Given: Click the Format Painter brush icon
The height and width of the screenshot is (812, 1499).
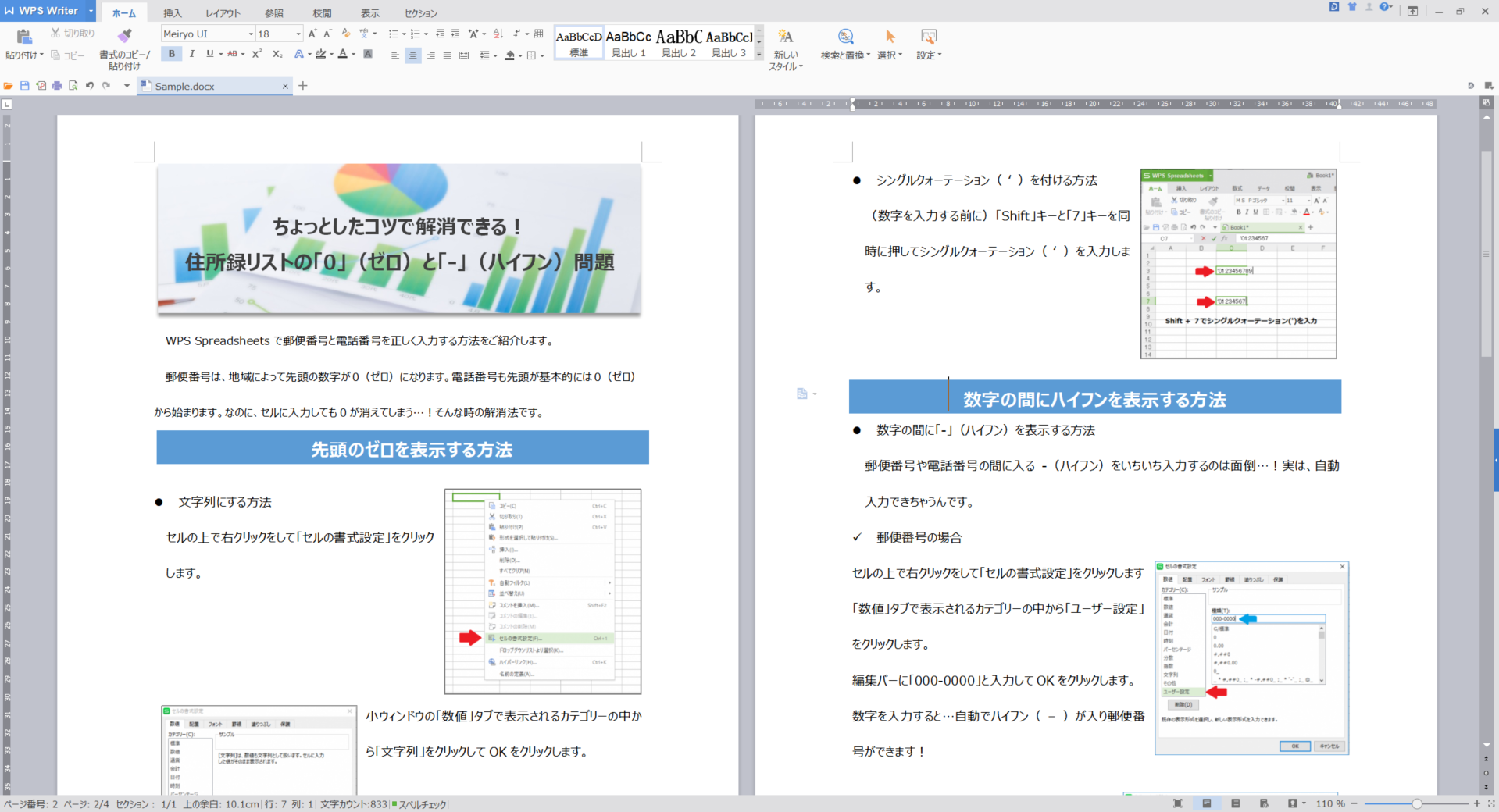Looking at the screenshot, I should click(x=124, y=36).
